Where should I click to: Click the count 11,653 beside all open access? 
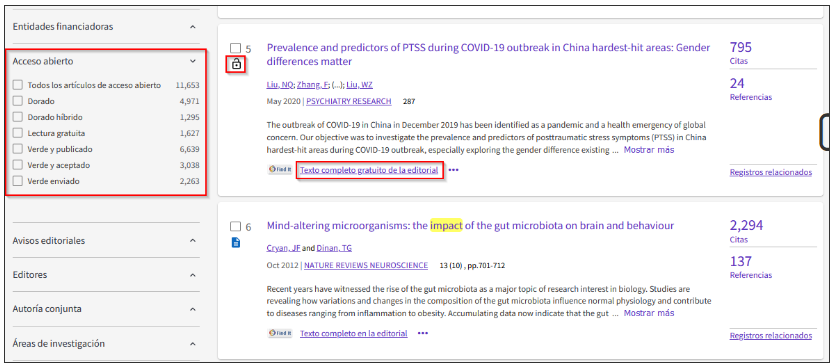pos(187,85)
